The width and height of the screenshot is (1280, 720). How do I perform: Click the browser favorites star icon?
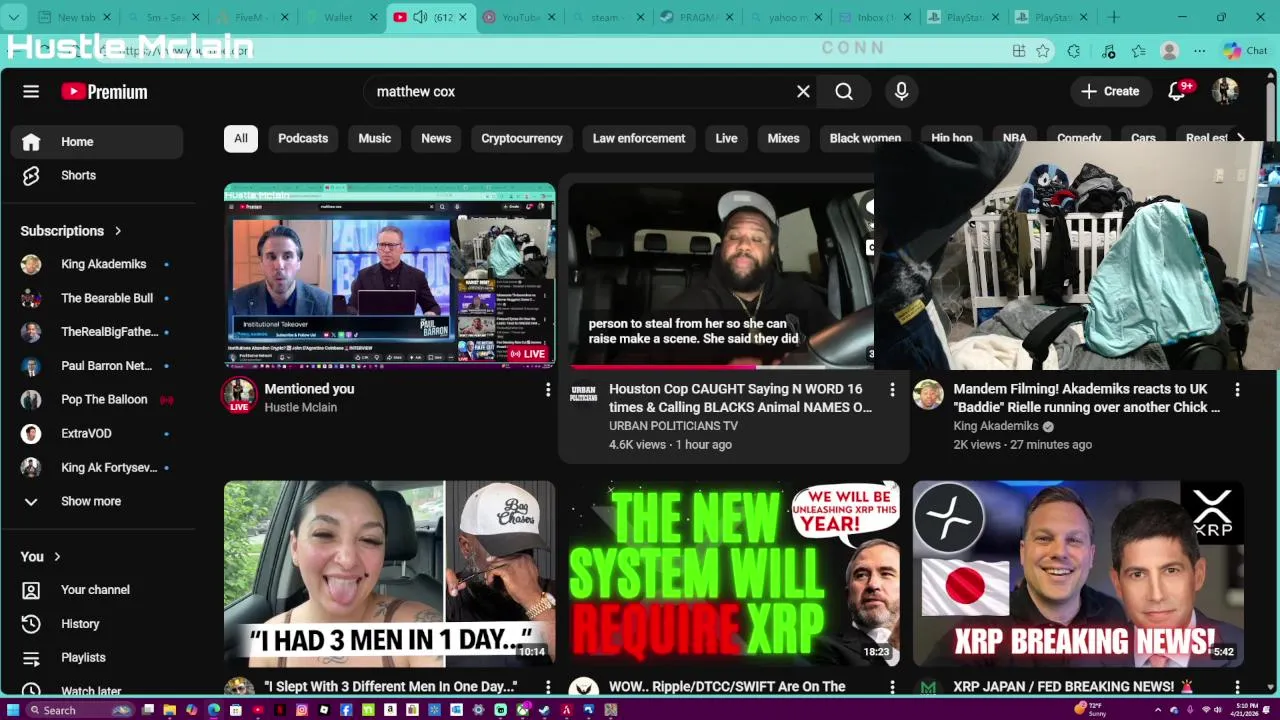pyautogui.click(x=1043, y=51)
